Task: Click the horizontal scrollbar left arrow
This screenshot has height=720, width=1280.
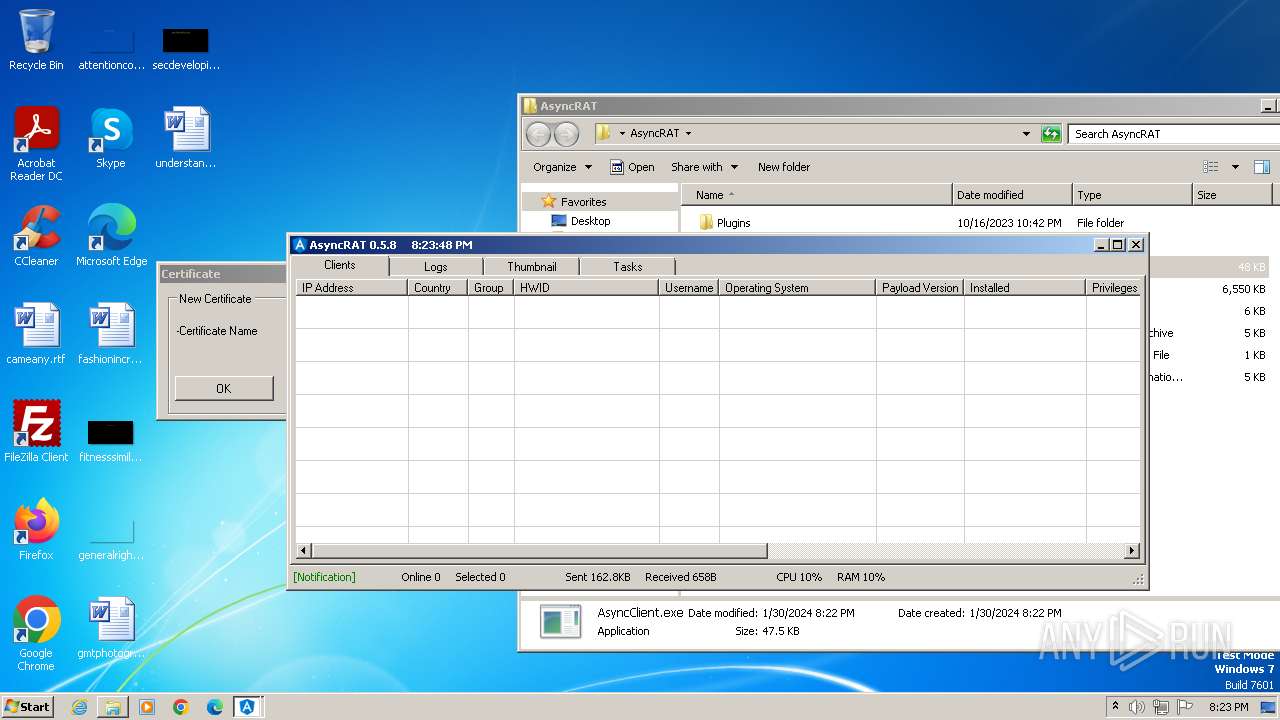Action: point(304,551)
